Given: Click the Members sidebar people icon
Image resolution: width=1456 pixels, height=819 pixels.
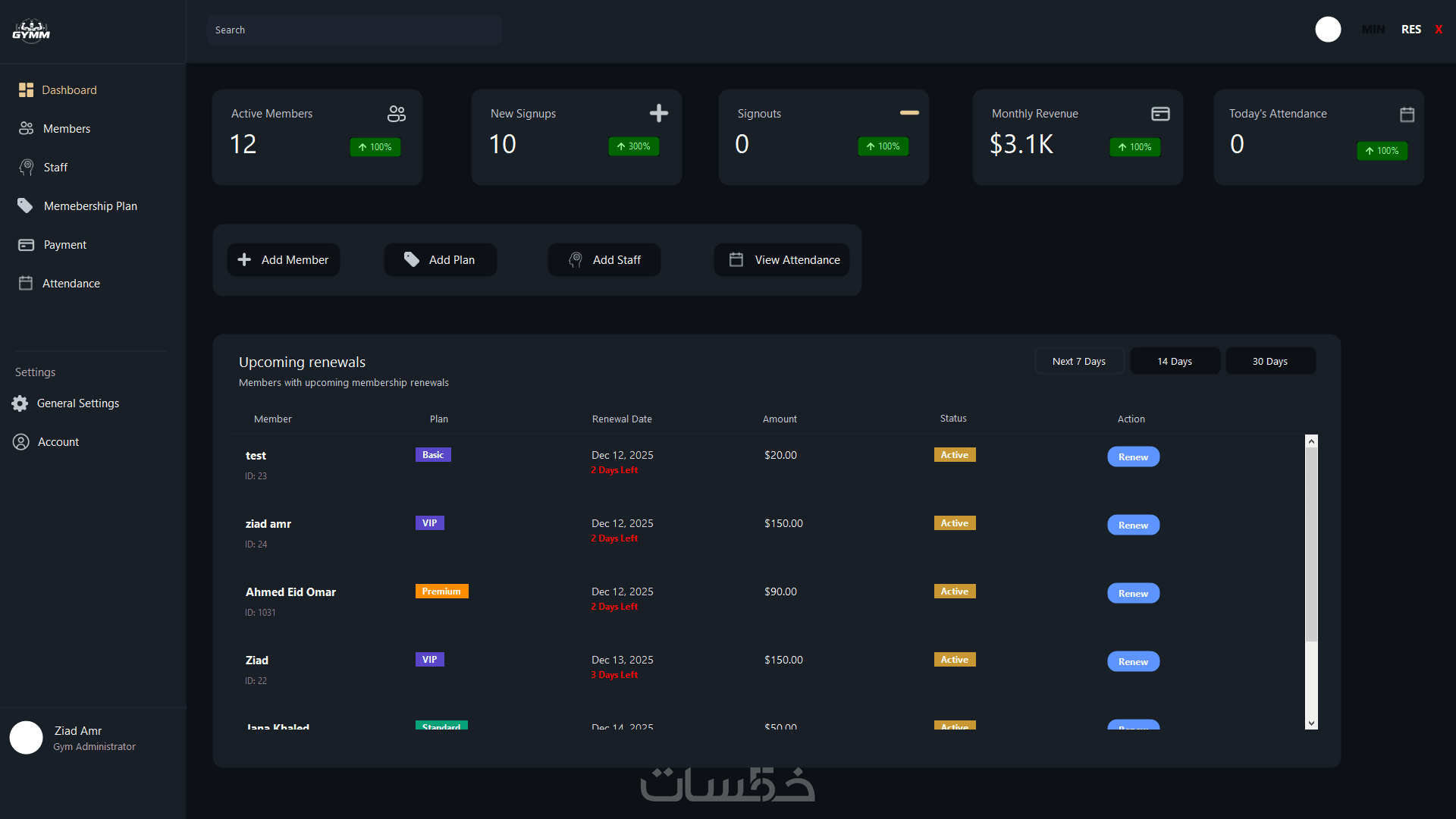Looking at the screenshot, I should (x=26, y=129).
